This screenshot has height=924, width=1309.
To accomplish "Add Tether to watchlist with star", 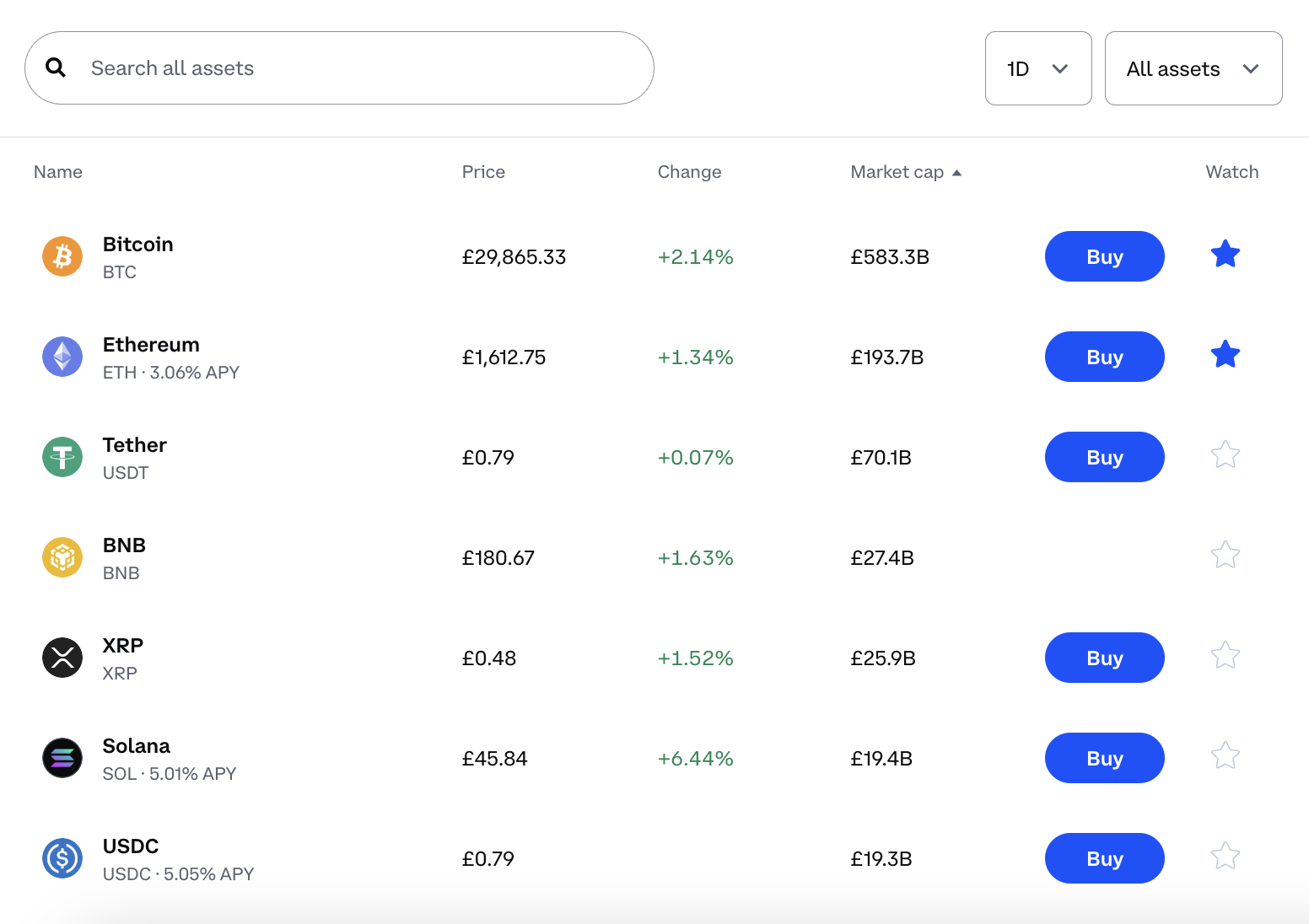I will [1225, 455].
